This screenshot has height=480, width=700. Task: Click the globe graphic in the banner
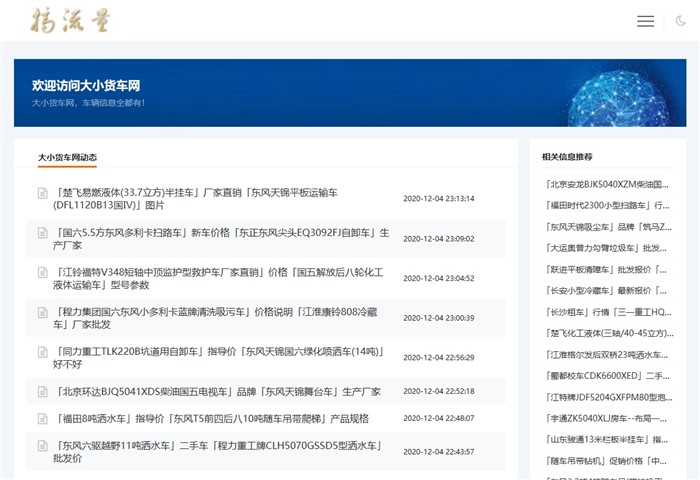click(x=618, y=99)
